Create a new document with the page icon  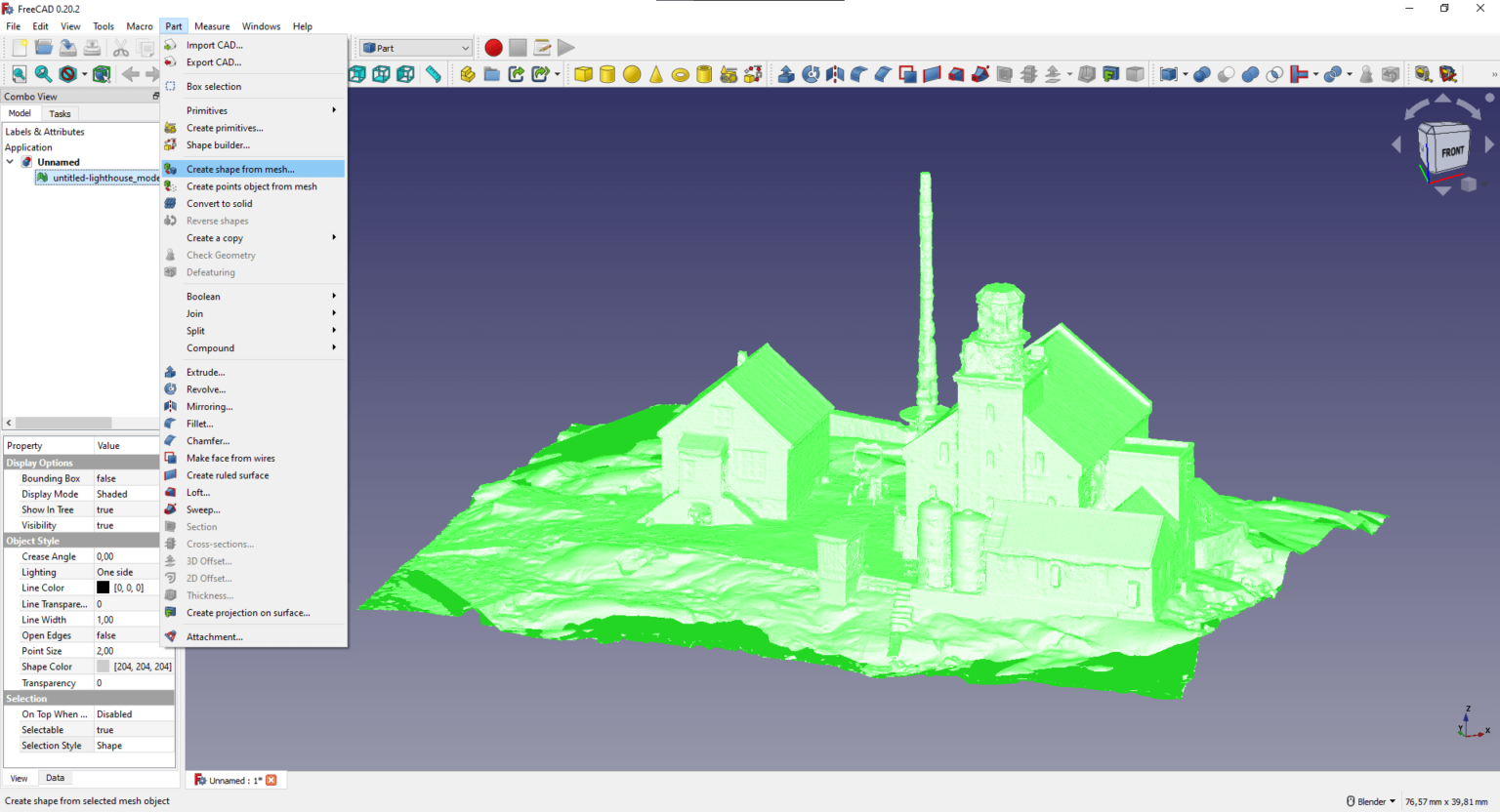click(x=19, y=47)
